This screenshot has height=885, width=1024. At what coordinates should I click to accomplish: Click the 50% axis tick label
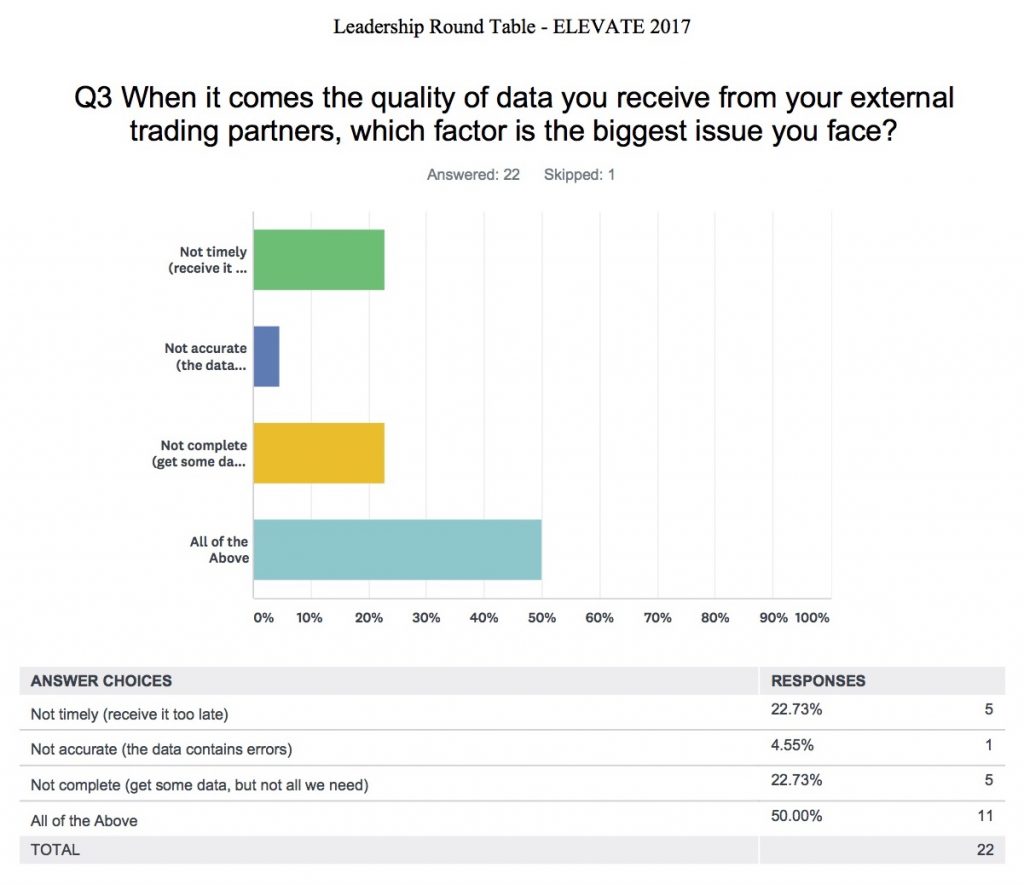coord(541,618)
